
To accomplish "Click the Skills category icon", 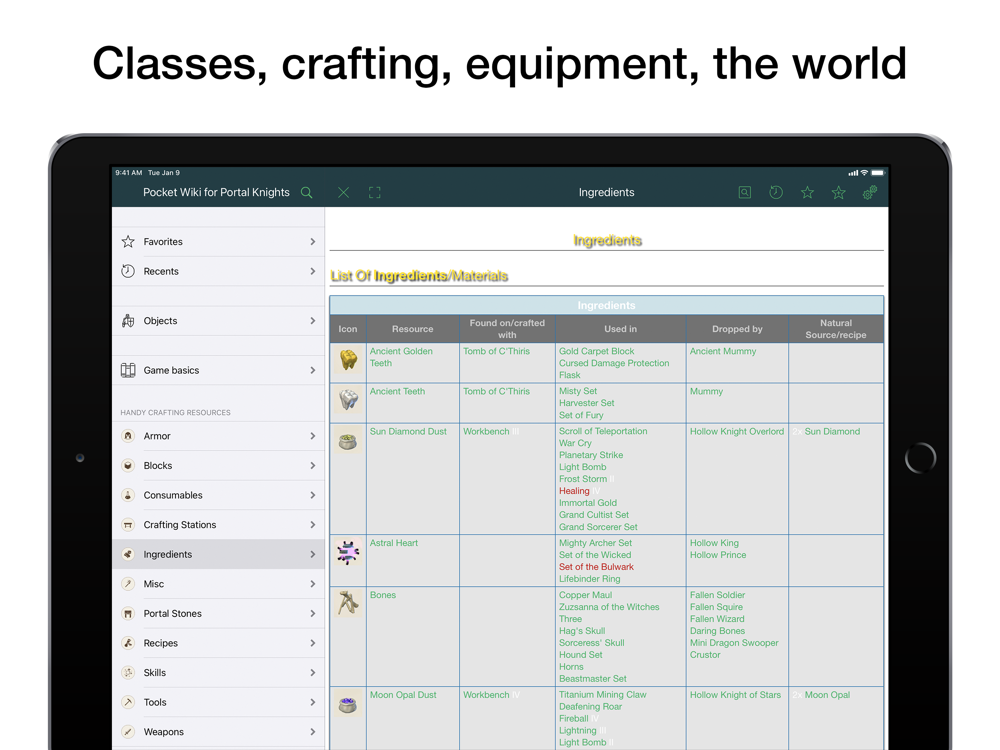I will pyautogui.click(x=128, y=672).
